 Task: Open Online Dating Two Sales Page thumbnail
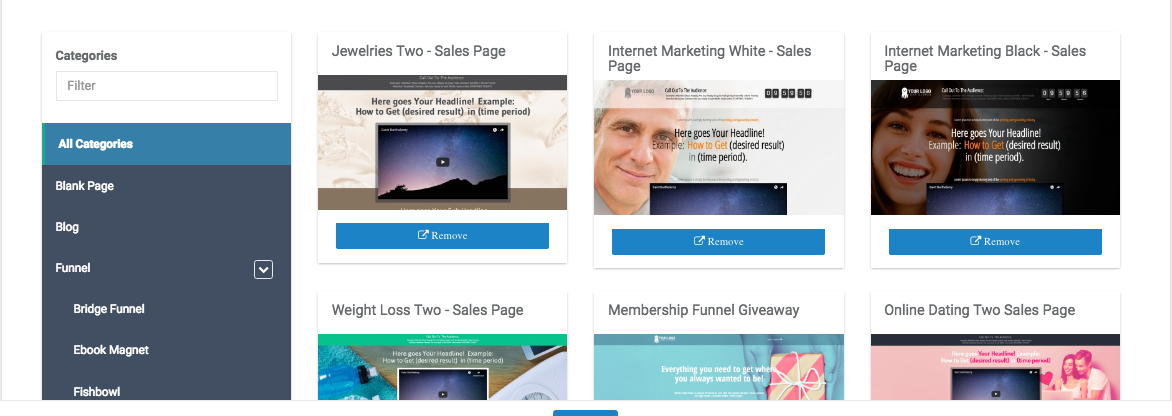(996, 367)
